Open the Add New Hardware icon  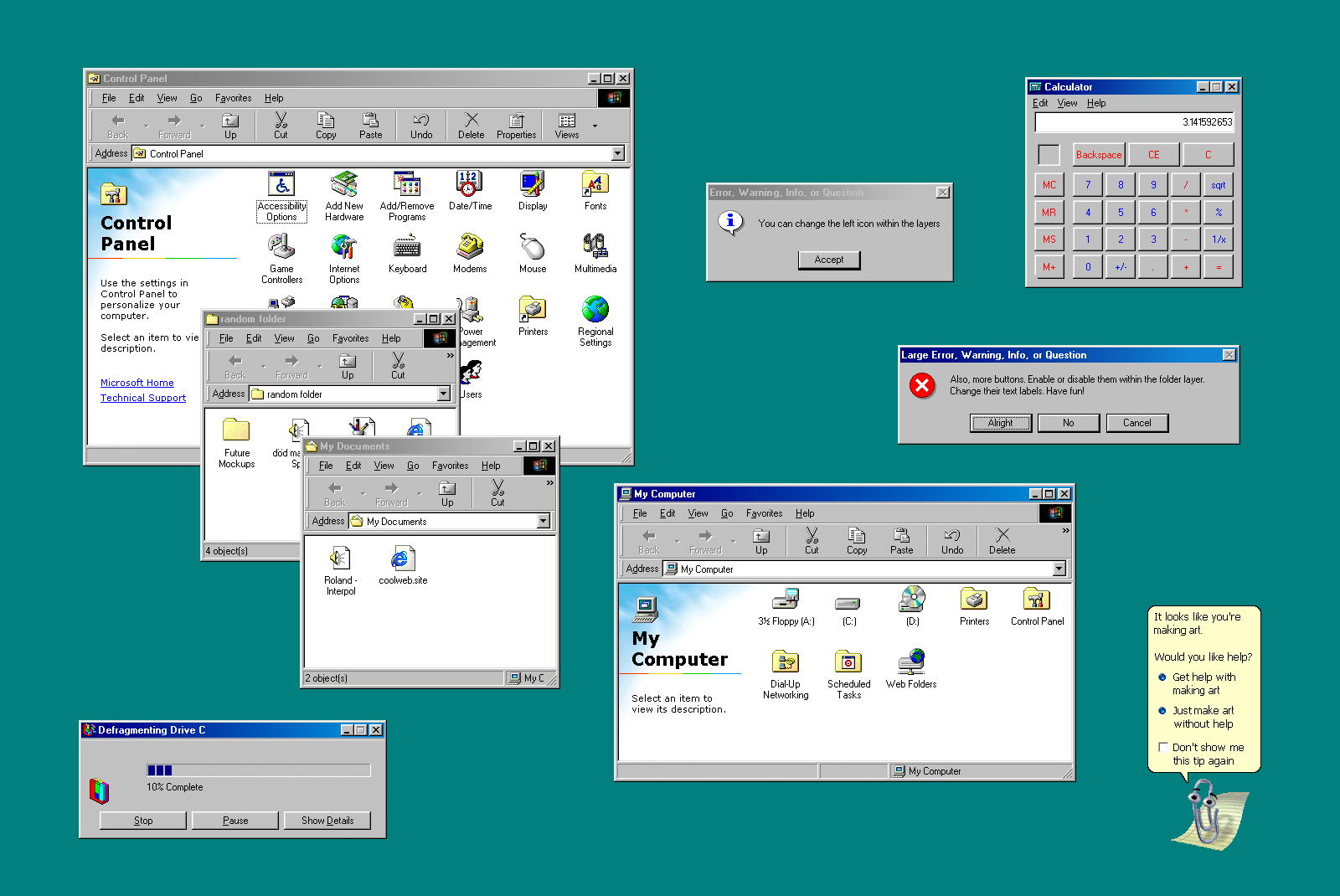click(344, 196)
